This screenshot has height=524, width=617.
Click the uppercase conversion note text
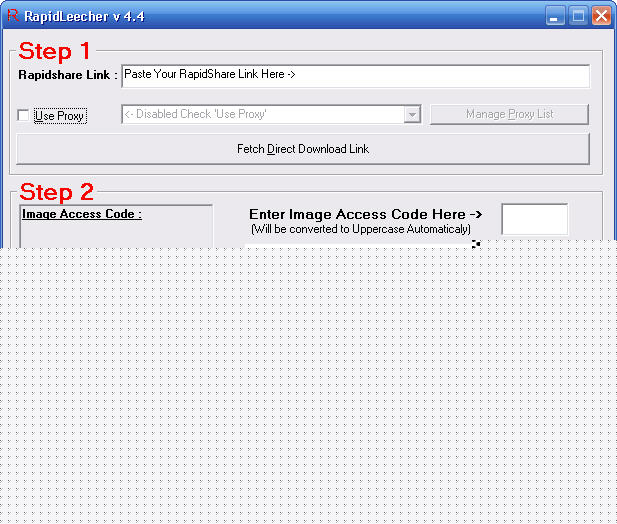[x=361, y=229]
